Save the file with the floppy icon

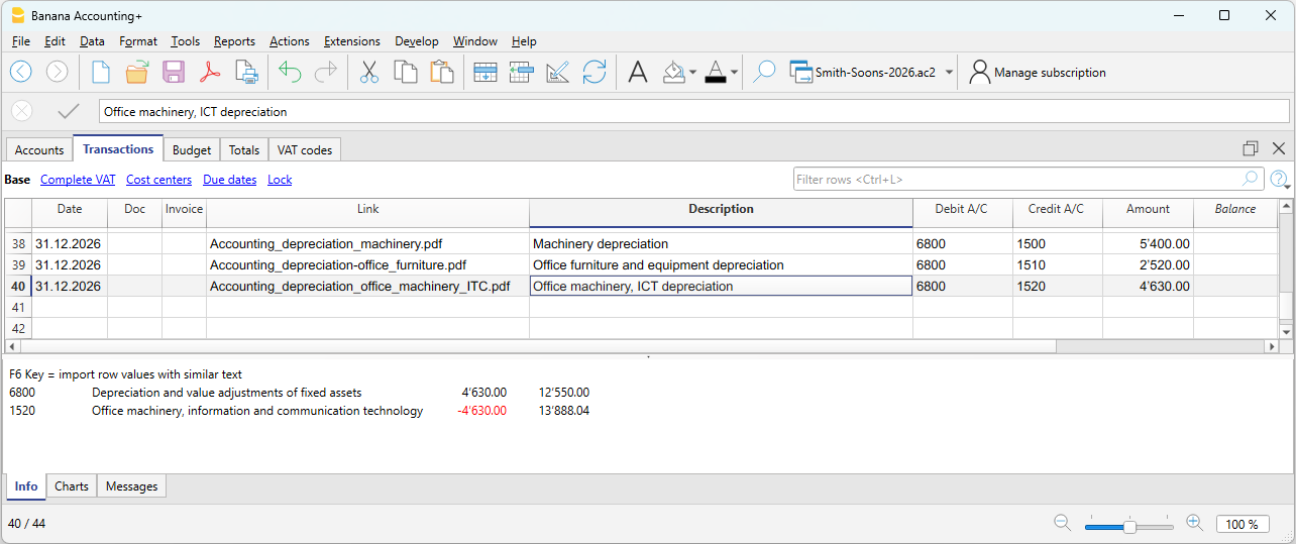(173, 72)
